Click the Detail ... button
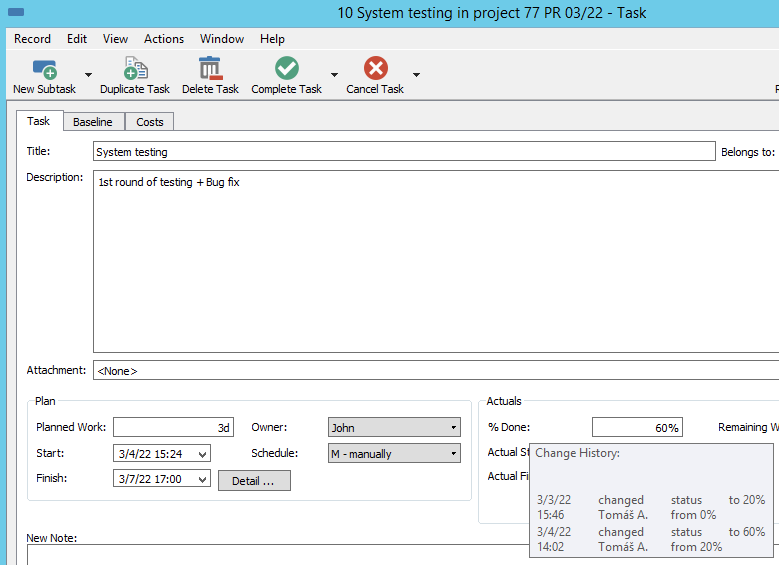779x565 pixels. pos(254,481)
